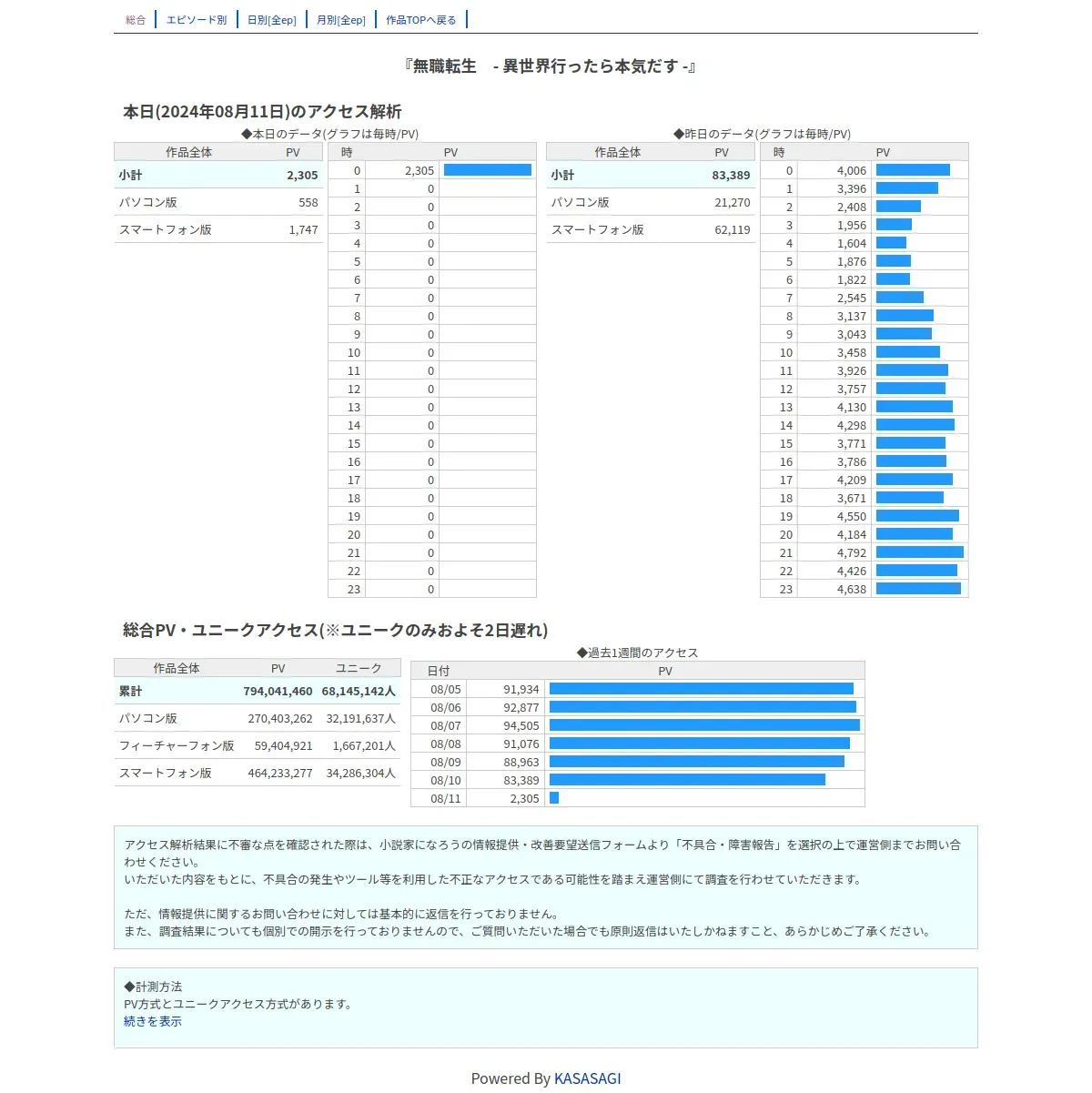Image resolution: width=1092 pixels, height=1093 pixels.
Task: Click today's hour 12 row label
Action: coord(354,389)
